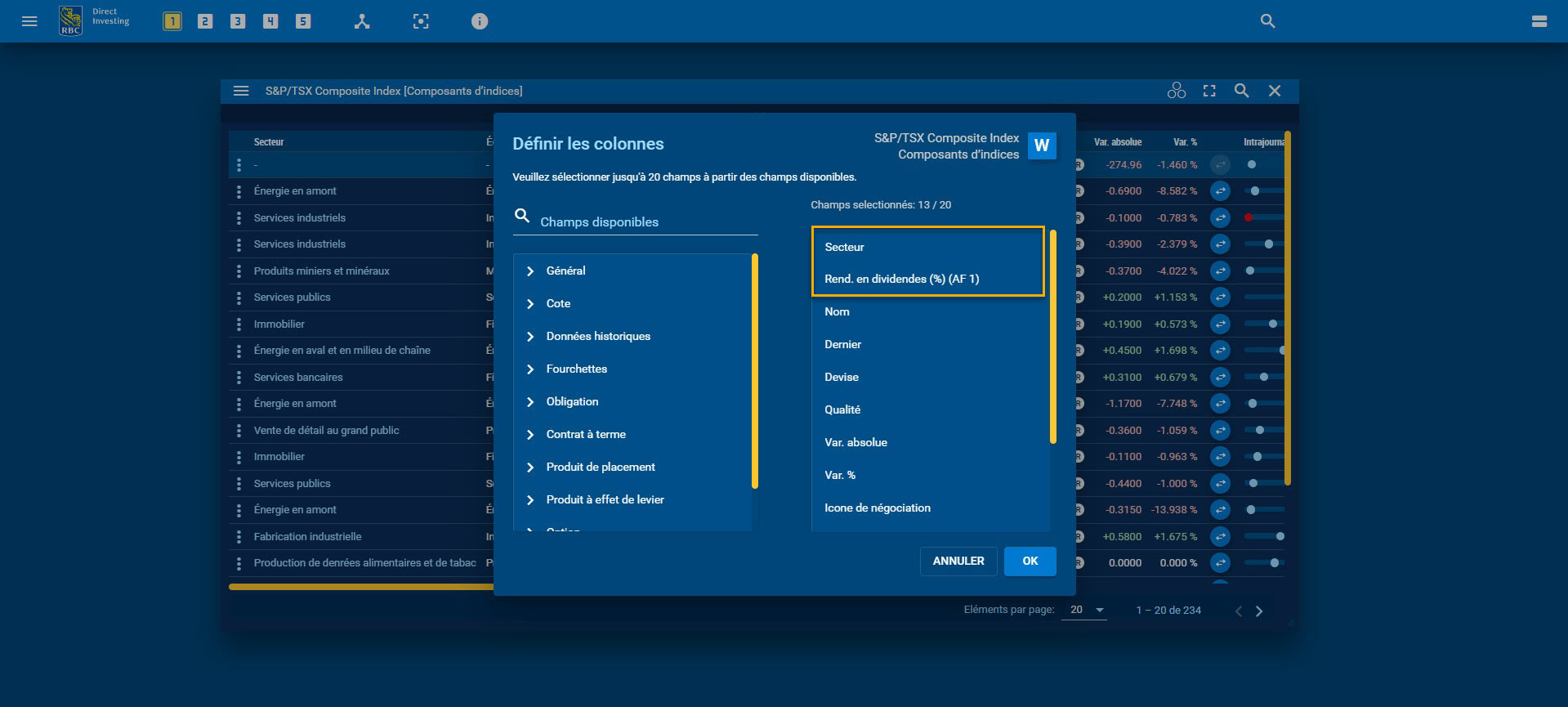
Task: Click the ANNULER button
Action: coord(958,561)
